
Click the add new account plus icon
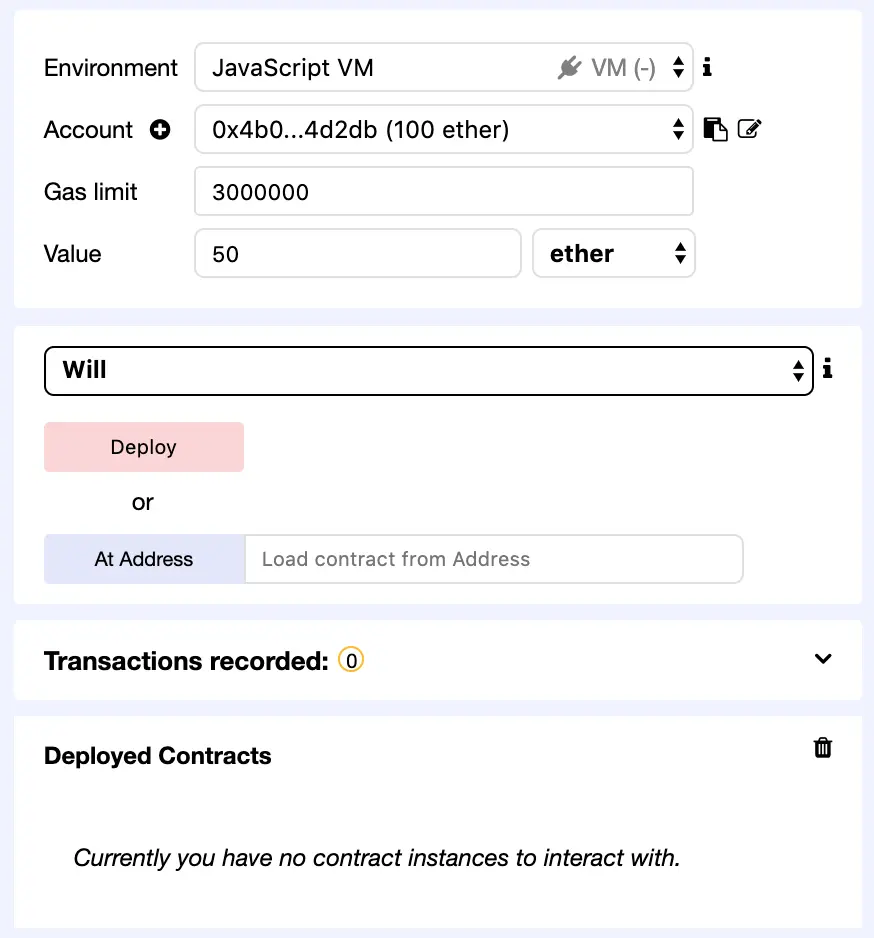click(160, 130)
